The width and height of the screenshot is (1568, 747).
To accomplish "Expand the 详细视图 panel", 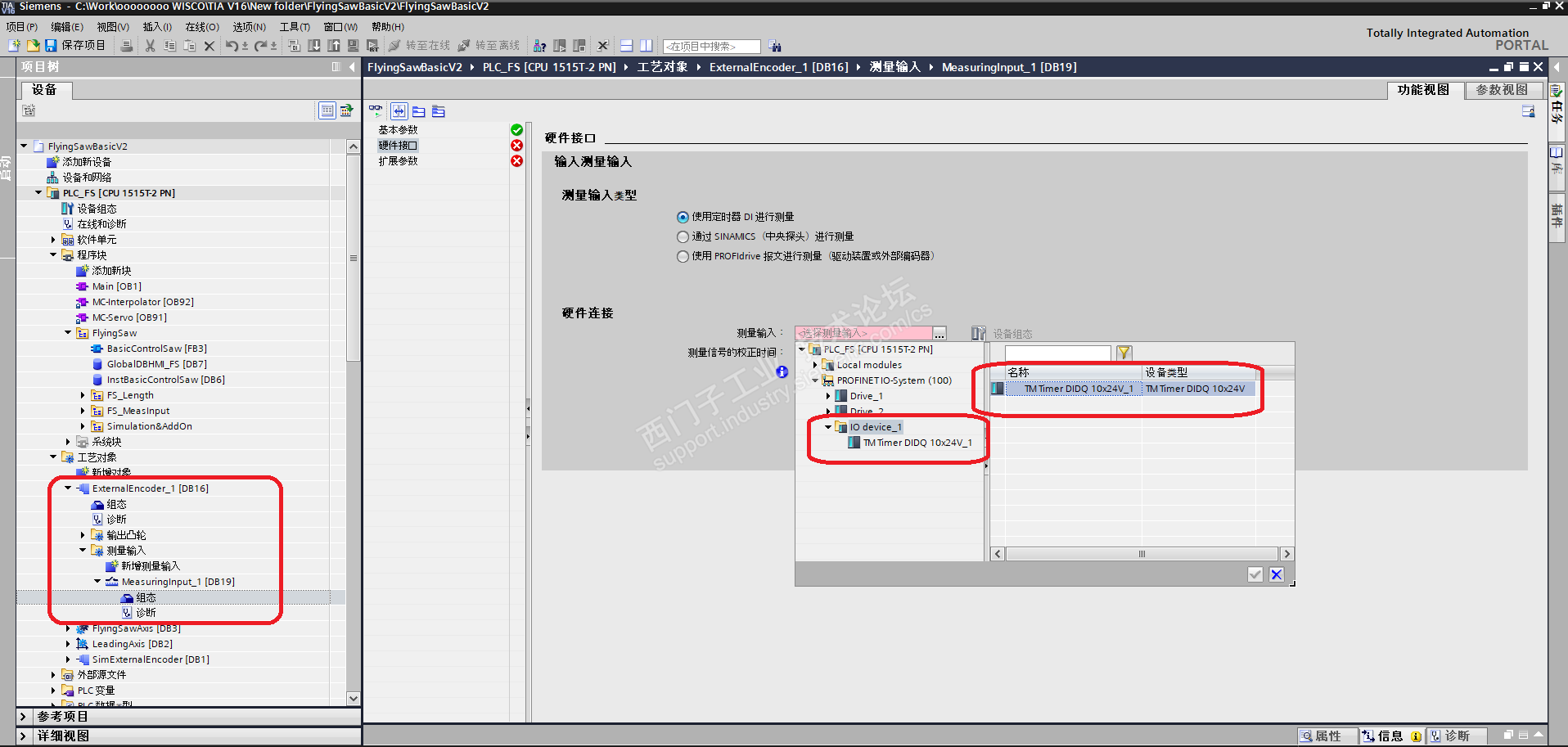I will point(23,736).
